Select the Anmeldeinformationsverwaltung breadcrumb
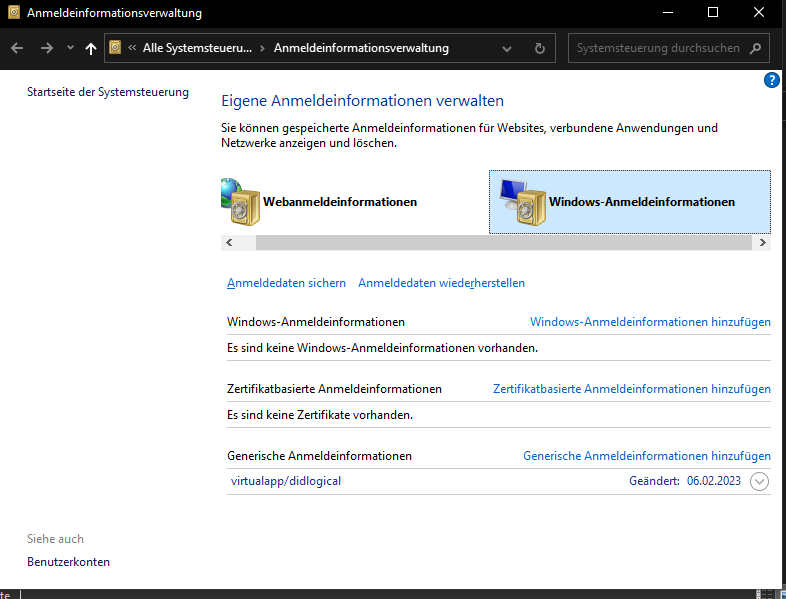786x599 pixels. coord(361,48)
